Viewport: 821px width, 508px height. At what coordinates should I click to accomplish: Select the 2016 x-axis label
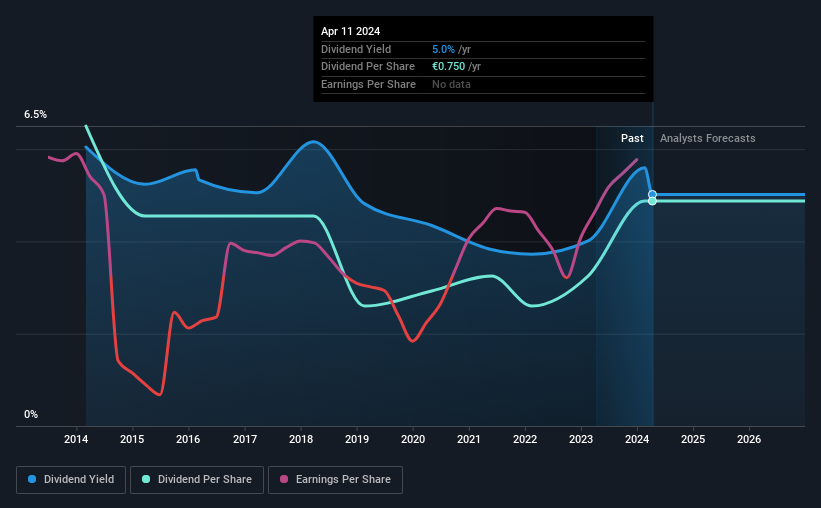[188, 439]
